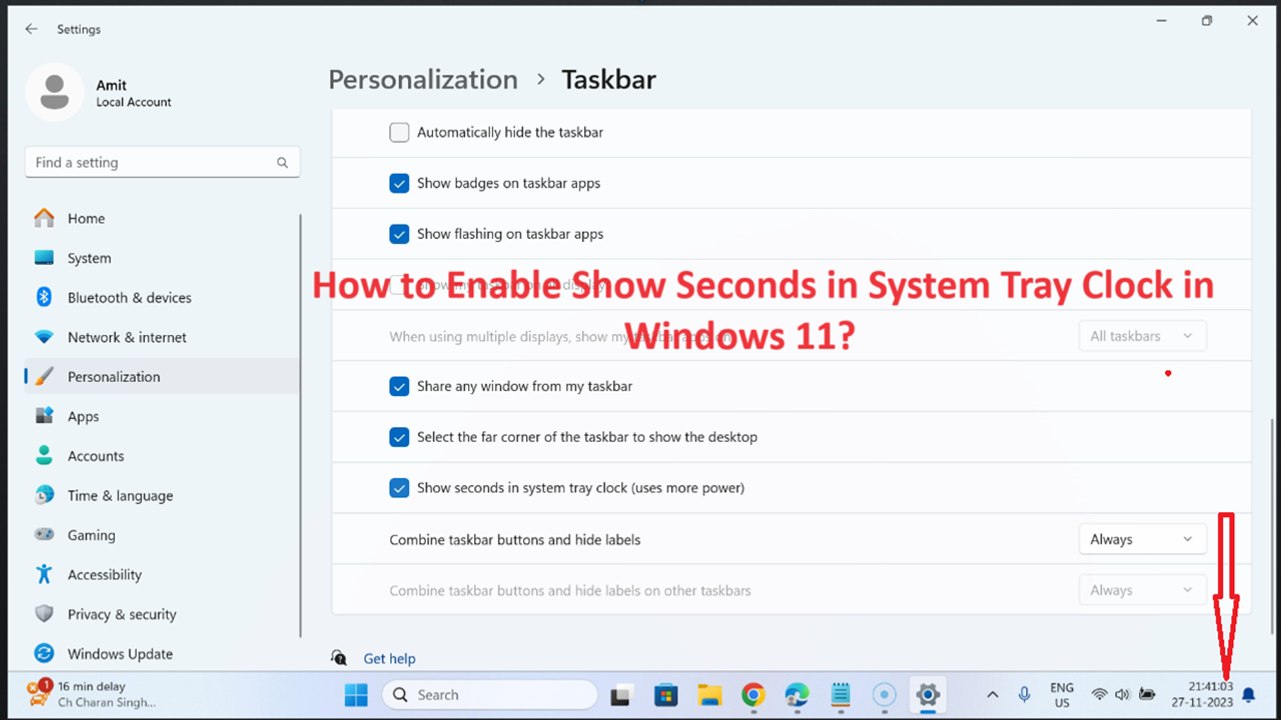
Task: Click the magnifier icon in Find a setting
Action: tap(282, 162)
